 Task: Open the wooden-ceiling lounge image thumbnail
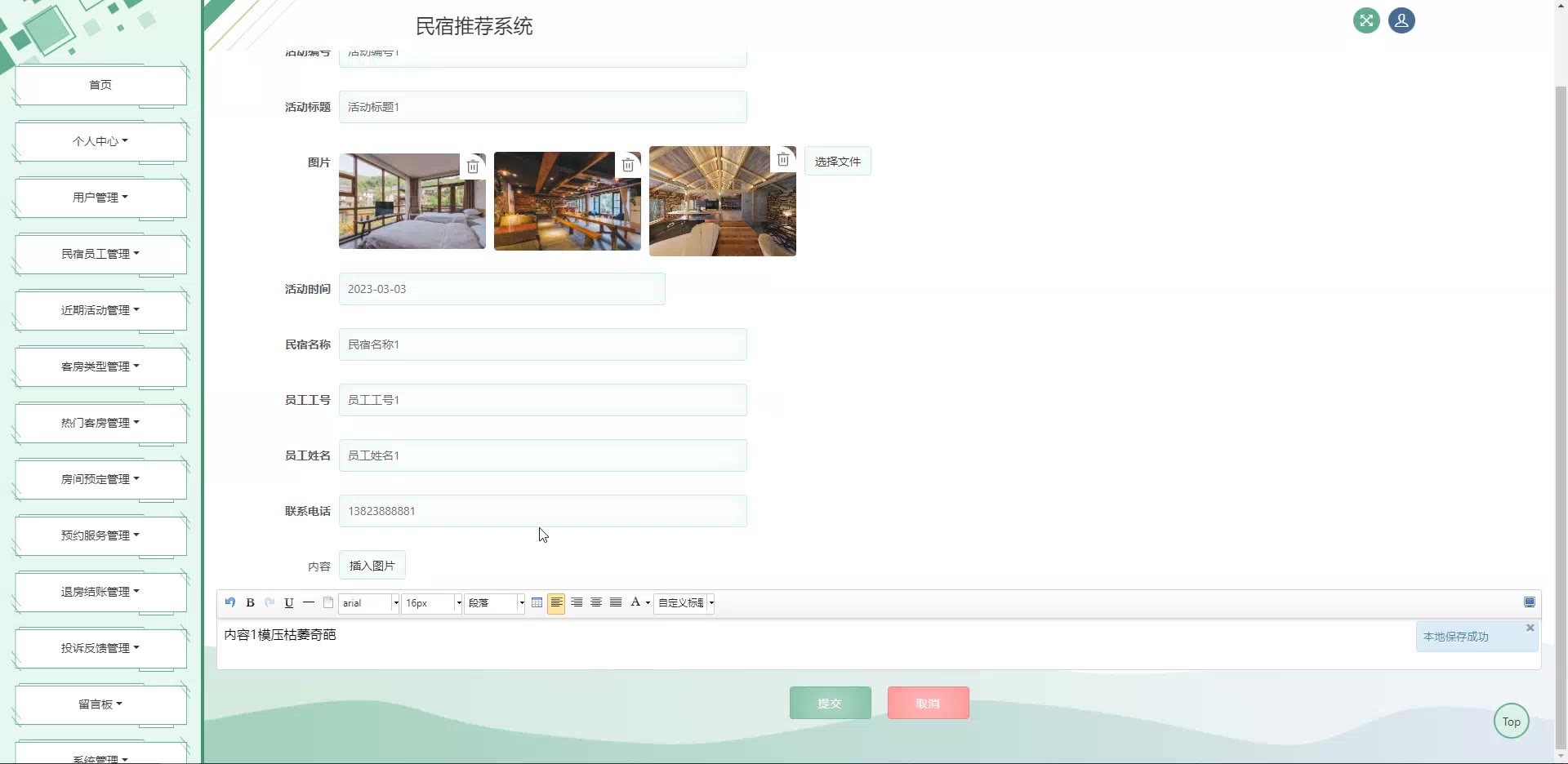click(723, 202)
